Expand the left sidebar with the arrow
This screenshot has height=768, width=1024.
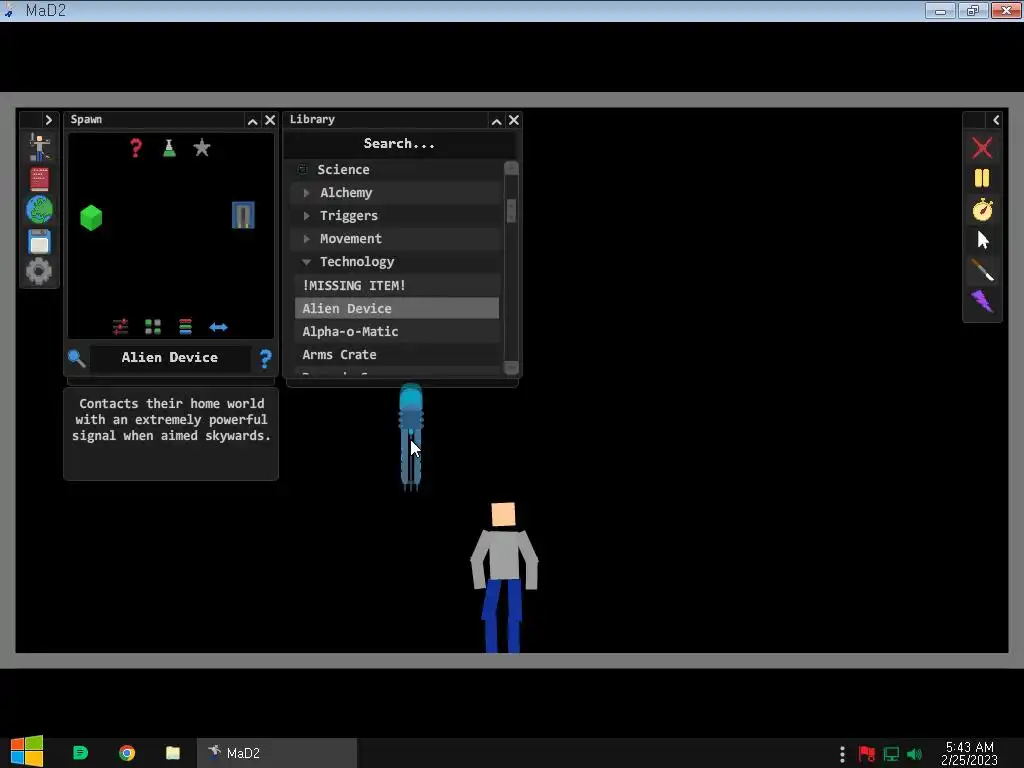click(48, 120)
